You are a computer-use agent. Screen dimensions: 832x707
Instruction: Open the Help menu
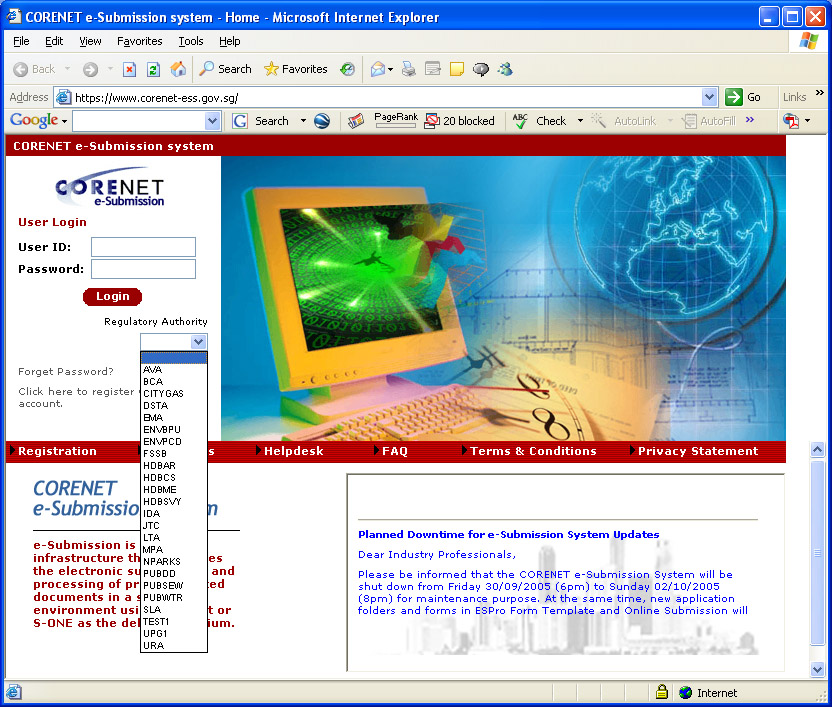pyautogui.click(x=230, y=41)
